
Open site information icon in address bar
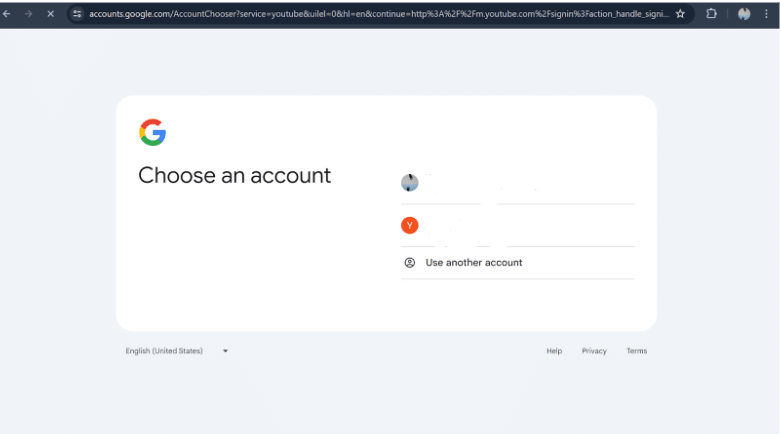77,14
